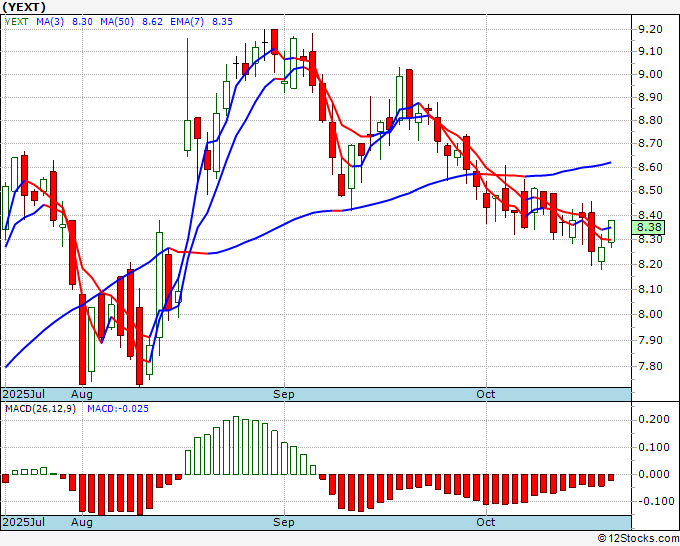This screenshot has width=680, height=546.
Task: Click the EMA(7) legend label
Action: coord(187,22)
